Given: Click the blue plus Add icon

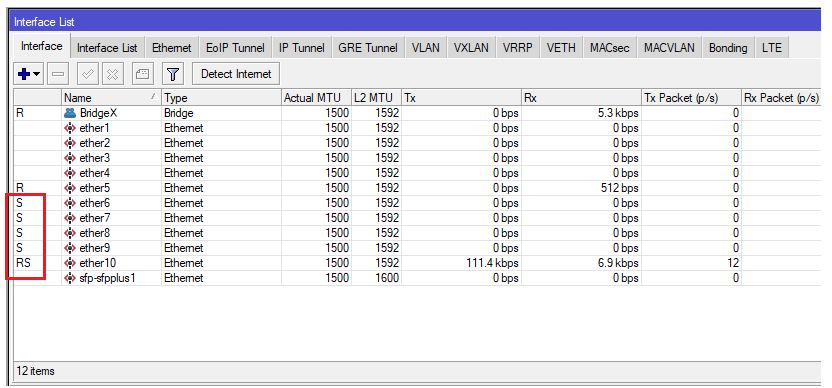Looking at the screenshot, I should pos(23,74).
